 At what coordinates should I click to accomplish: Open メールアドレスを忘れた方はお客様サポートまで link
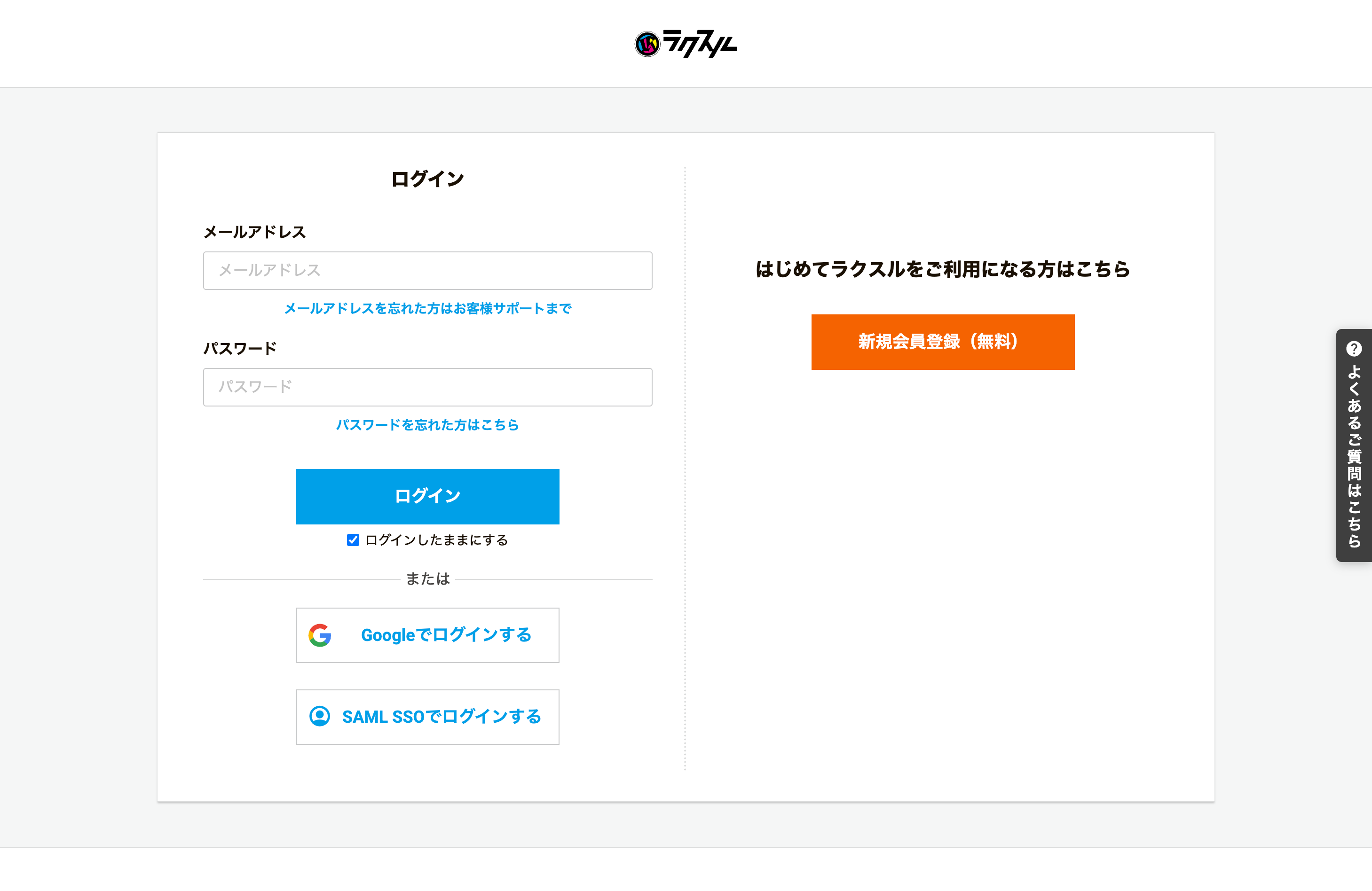tap(428, 308)
